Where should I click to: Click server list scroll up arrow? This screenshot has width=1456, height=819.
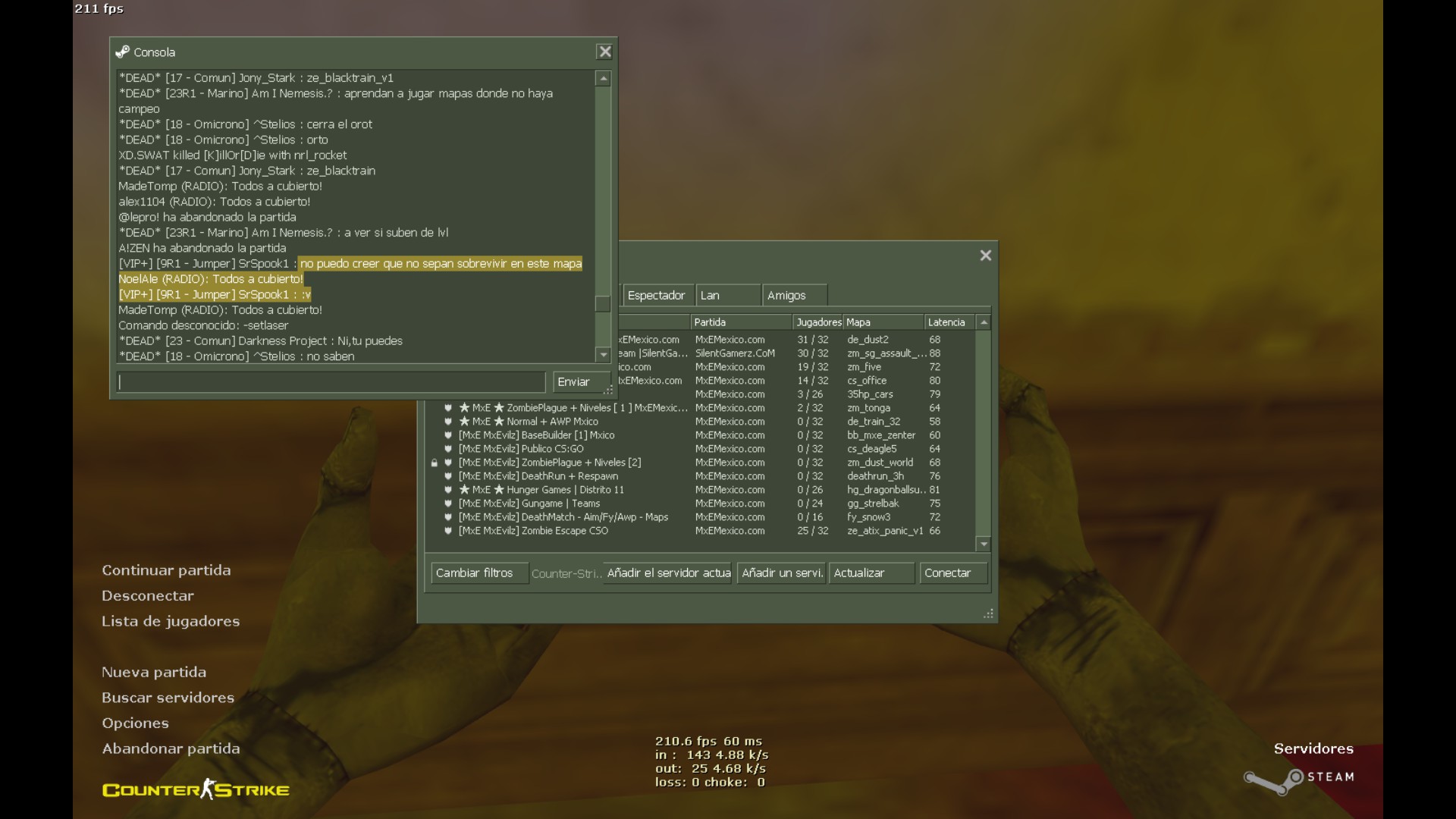point(984,322)
